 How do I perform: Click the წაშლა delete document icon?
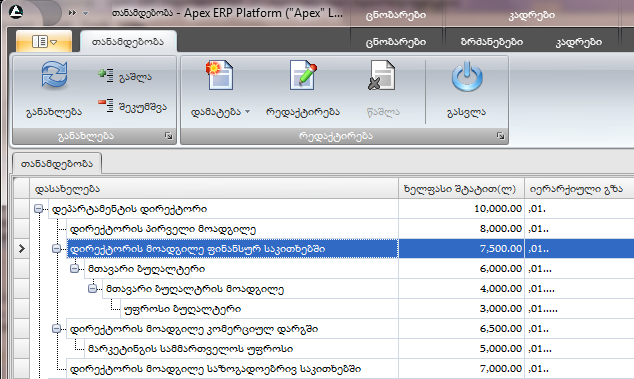click(x=382, y=75)
